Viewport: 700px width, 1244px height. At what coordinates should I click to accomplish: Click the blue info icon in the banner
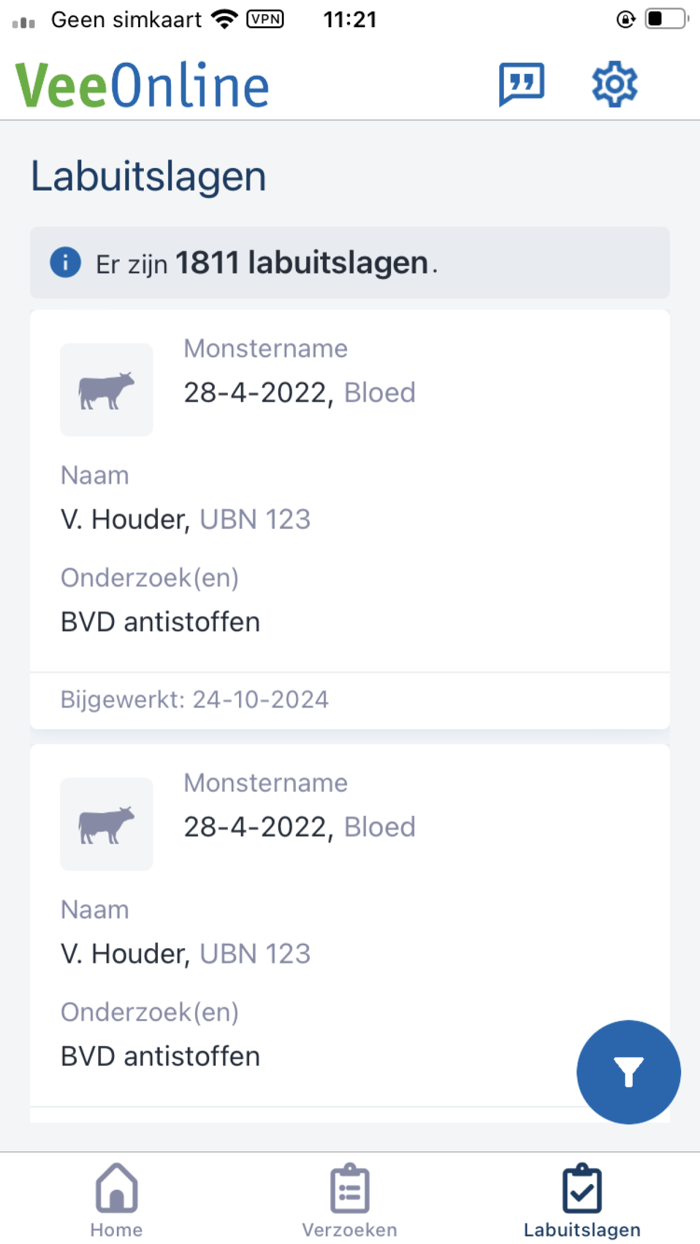coord(65,262)
